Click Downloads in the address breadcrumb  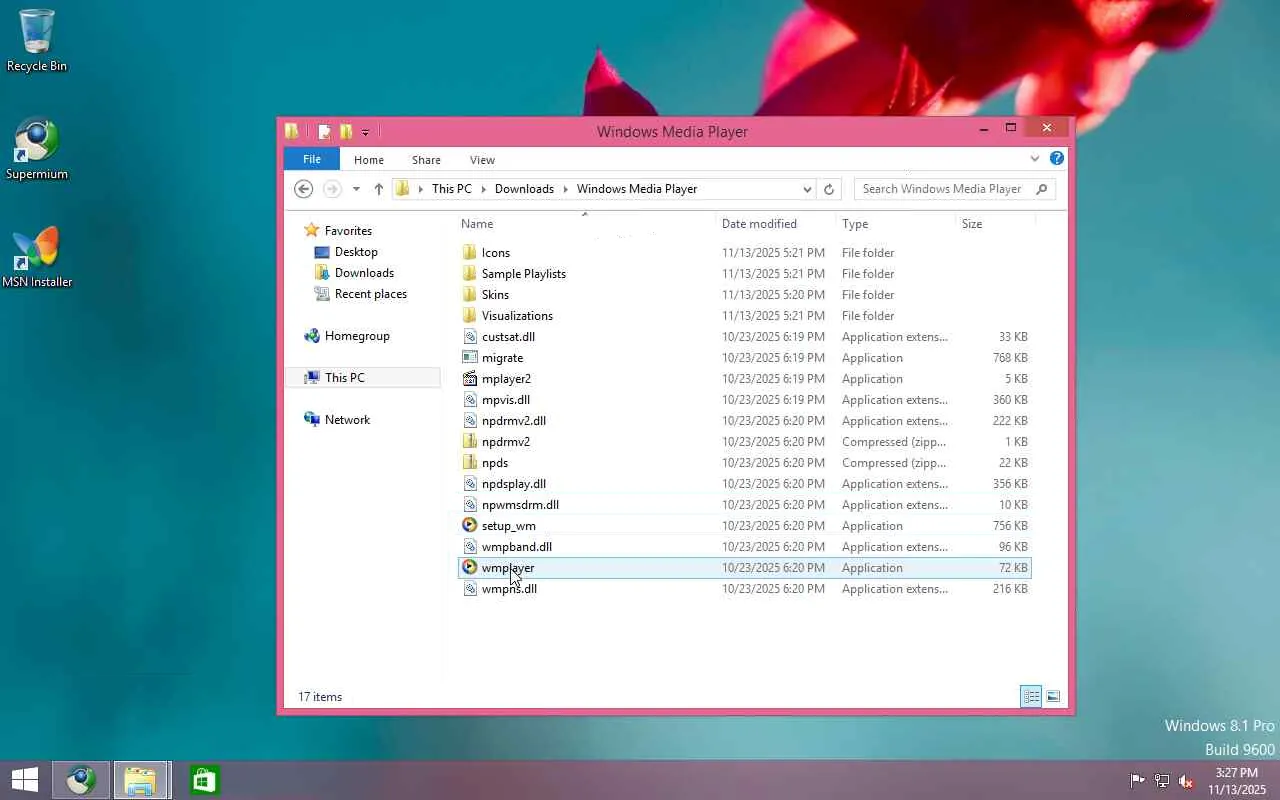click(524, 189)
